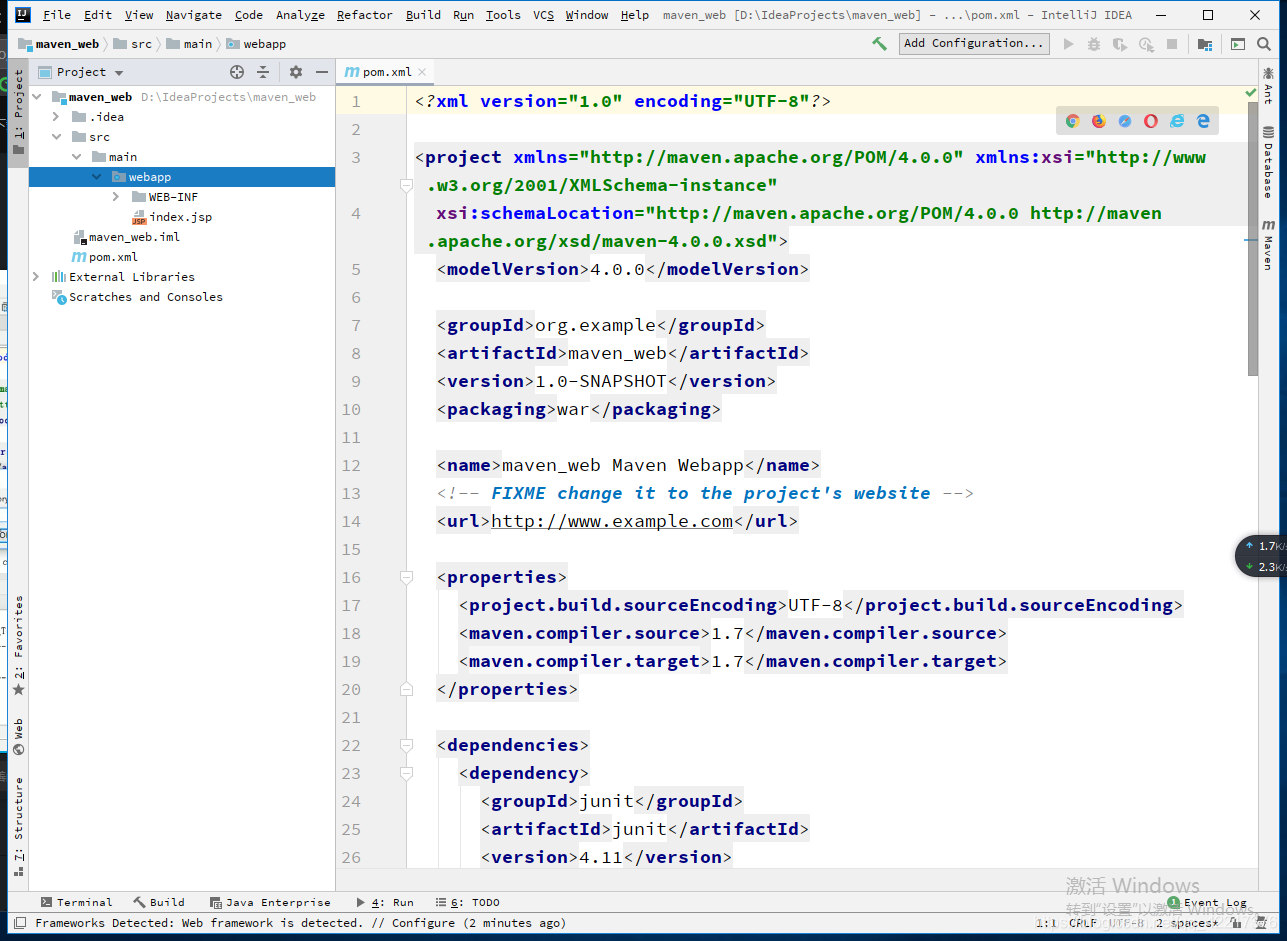Expand the WEB-INF folder
The image size is (1287, 941).
(117, 197)
